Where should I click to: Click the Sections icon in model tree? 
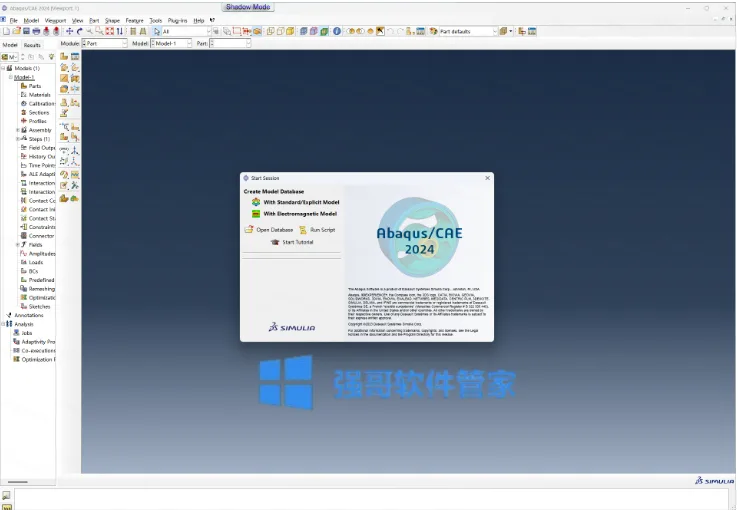click(x=24, y=112)
